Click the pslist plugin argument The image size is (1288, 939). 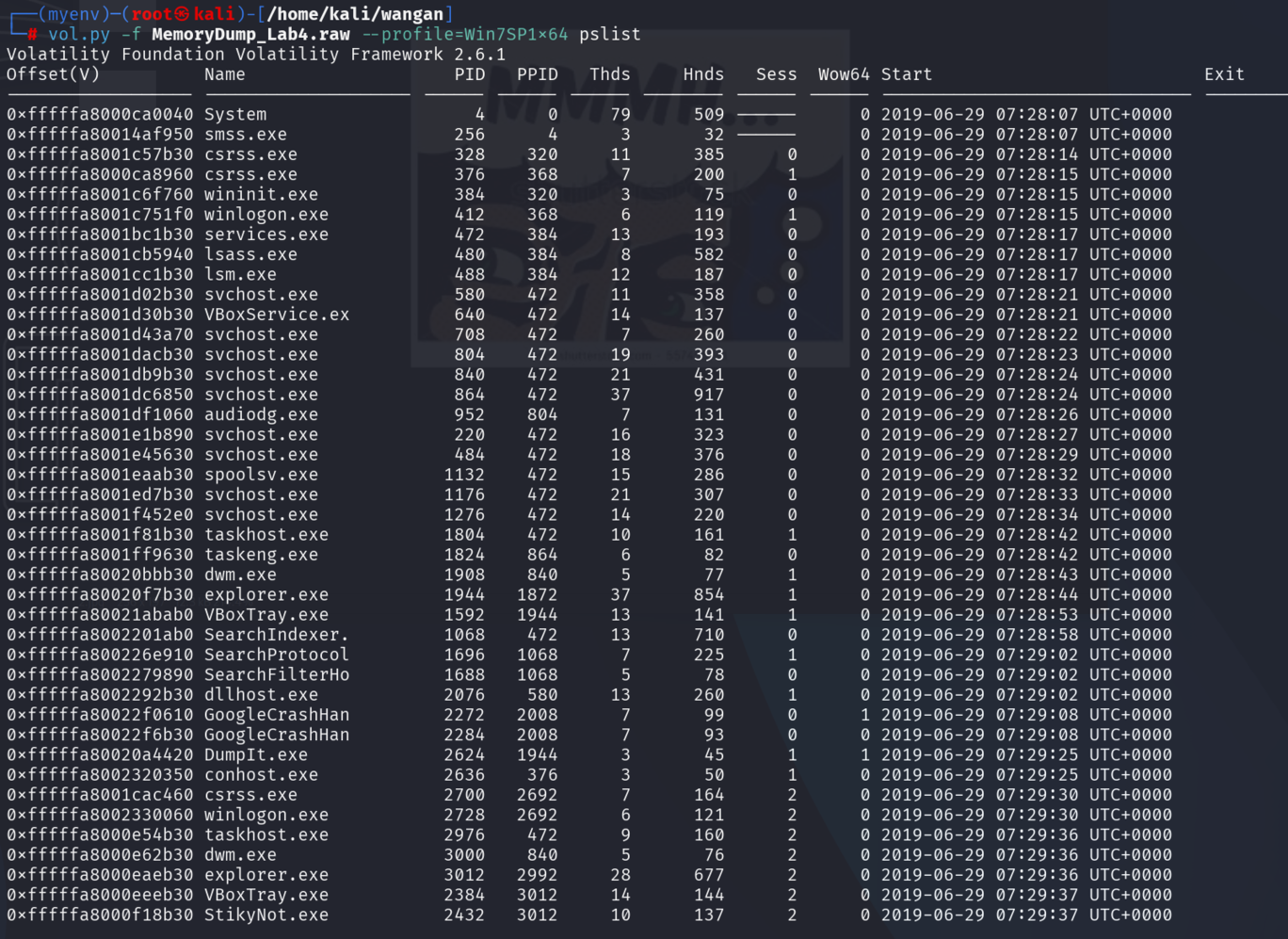(609, 34)
